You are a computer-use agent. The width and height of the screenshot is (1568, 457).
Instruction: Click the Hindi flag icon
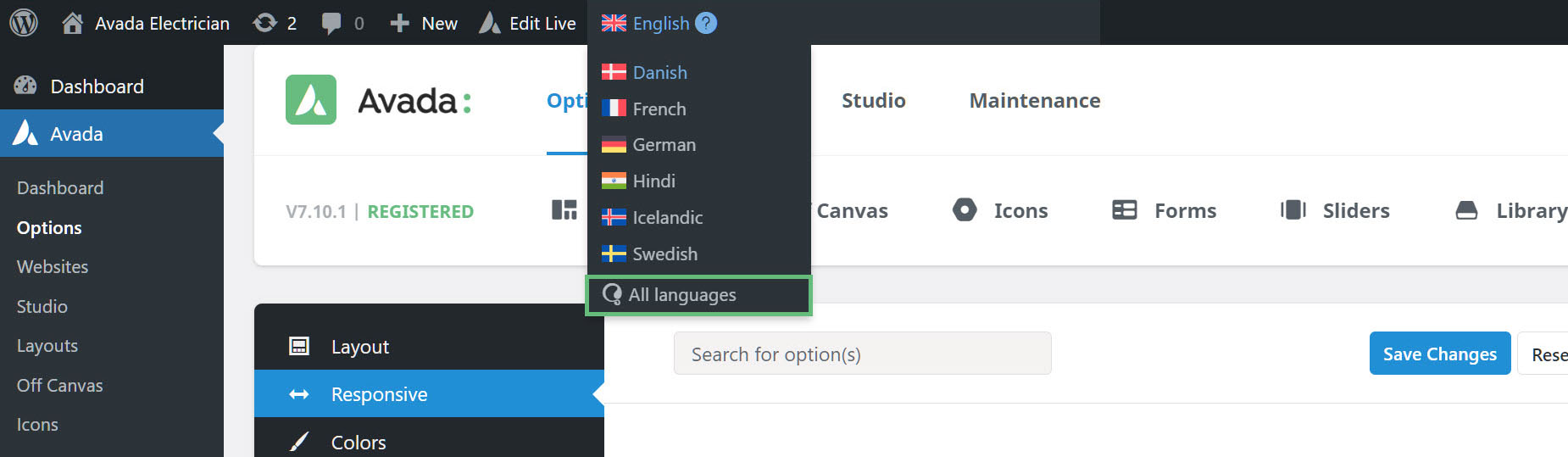pos(614,181)
